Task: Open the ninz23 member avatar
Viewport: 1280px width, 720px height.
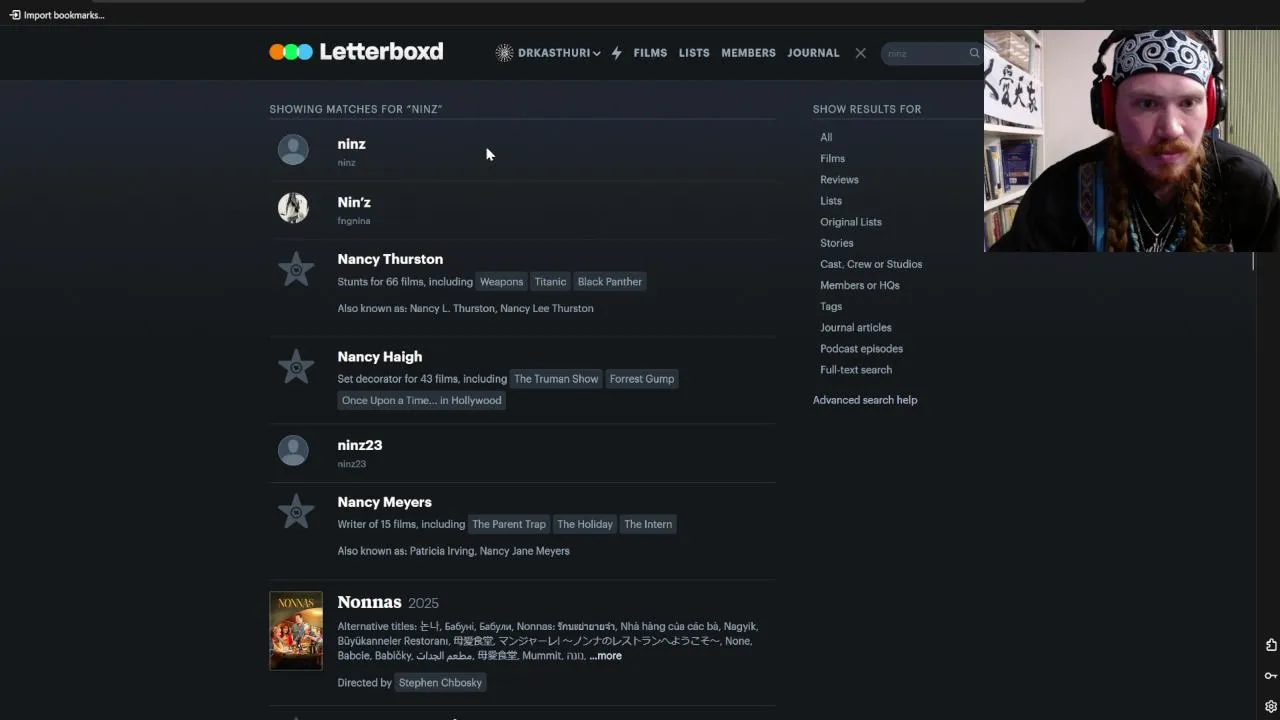Action: (293, 451)
